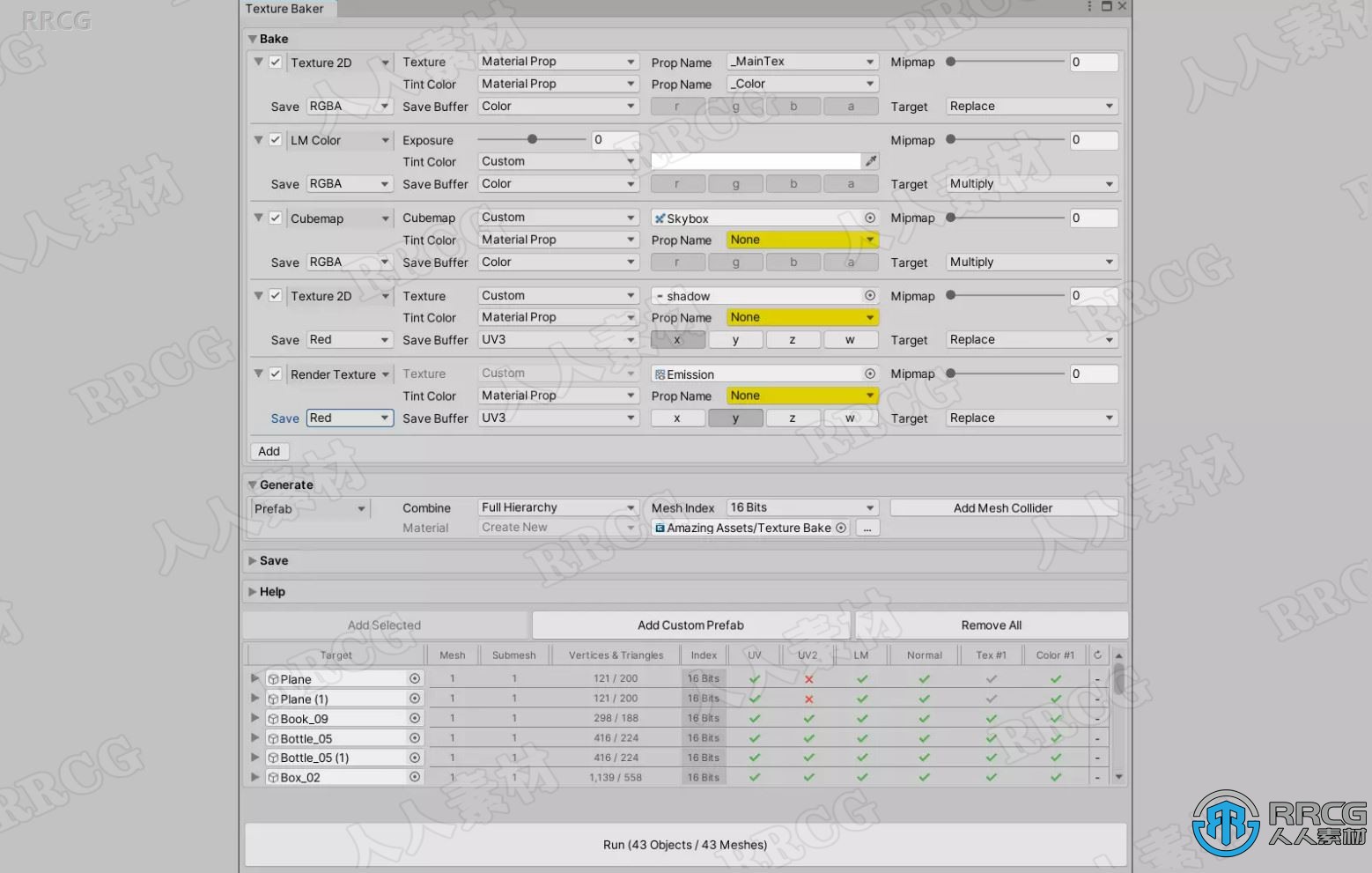
Task: Click the Plane row remove minus button
Action: pyautogui.click(x=1097, y=679)
